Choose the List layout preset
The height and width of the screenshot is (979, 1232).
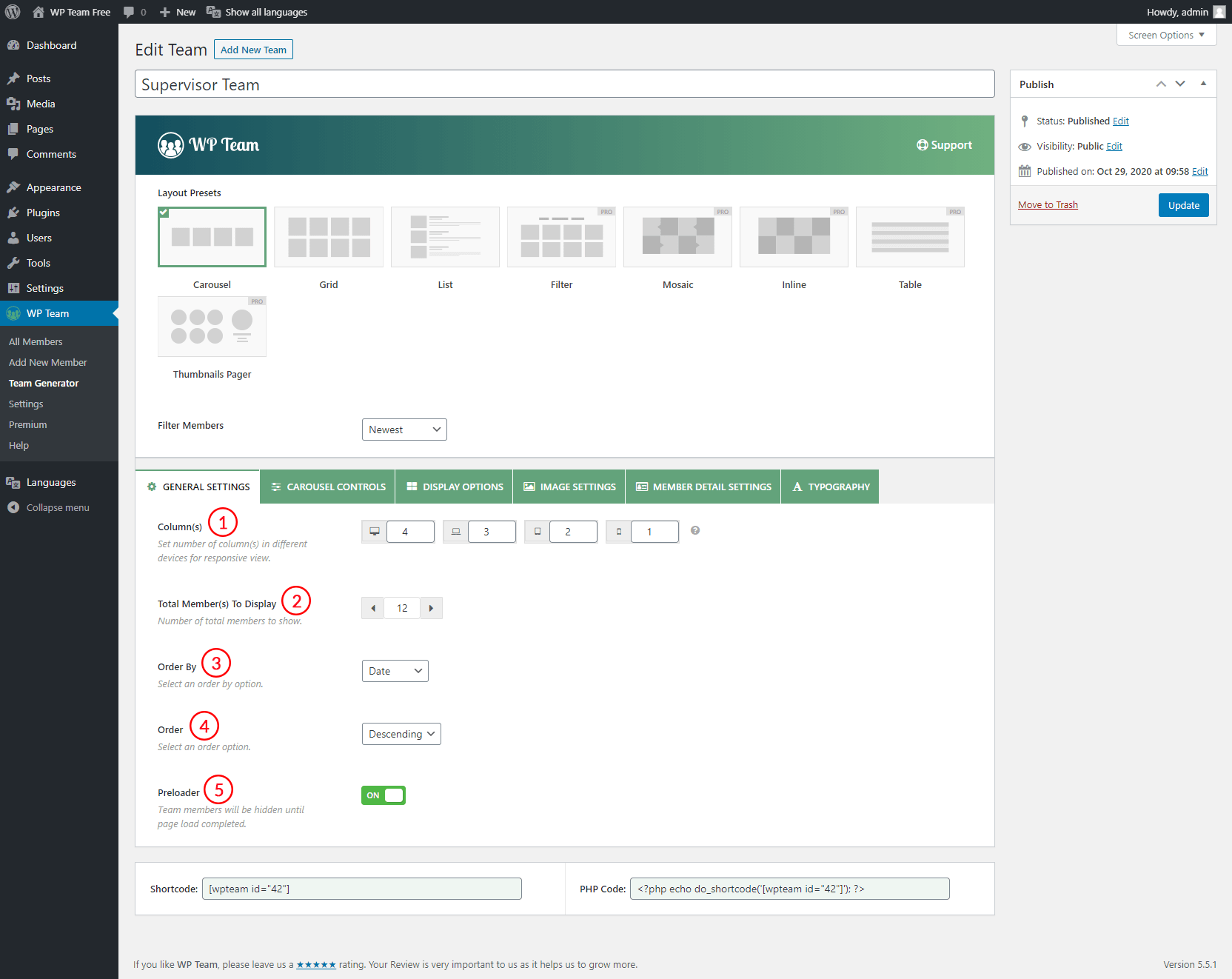point(445,237)
